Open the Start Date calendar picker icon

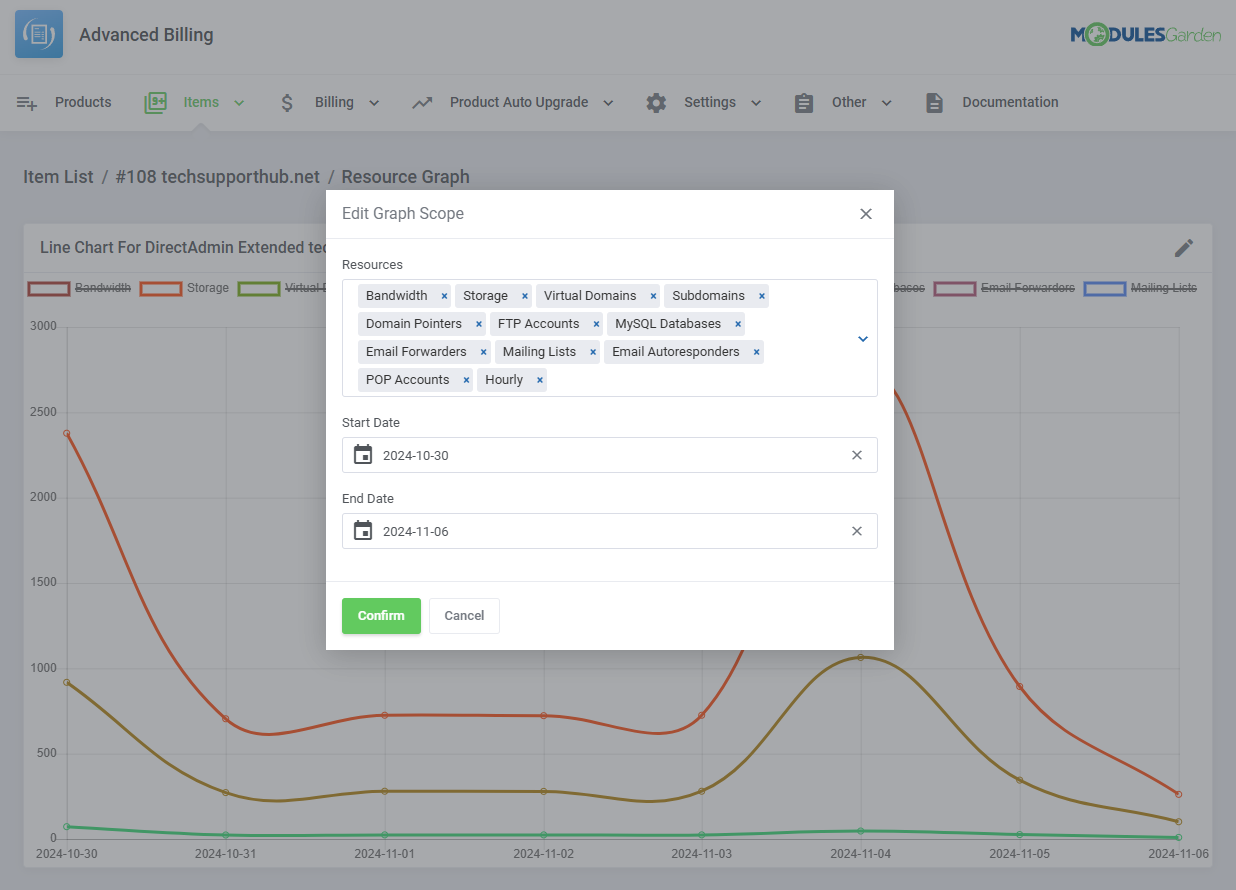coord(362,454)
